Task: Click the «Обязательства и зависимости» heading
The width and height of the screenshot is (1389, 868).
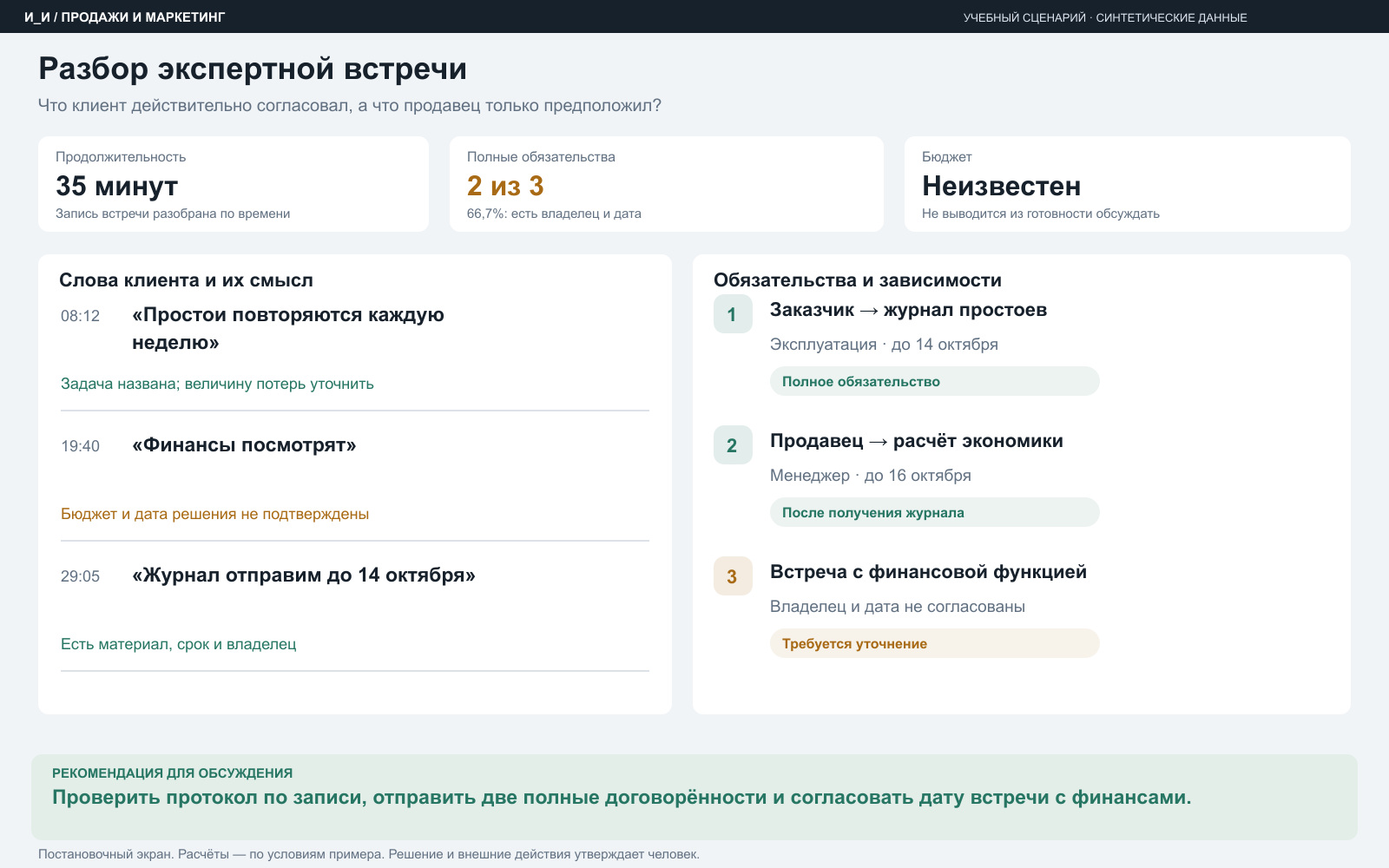Action: point(858,280)
